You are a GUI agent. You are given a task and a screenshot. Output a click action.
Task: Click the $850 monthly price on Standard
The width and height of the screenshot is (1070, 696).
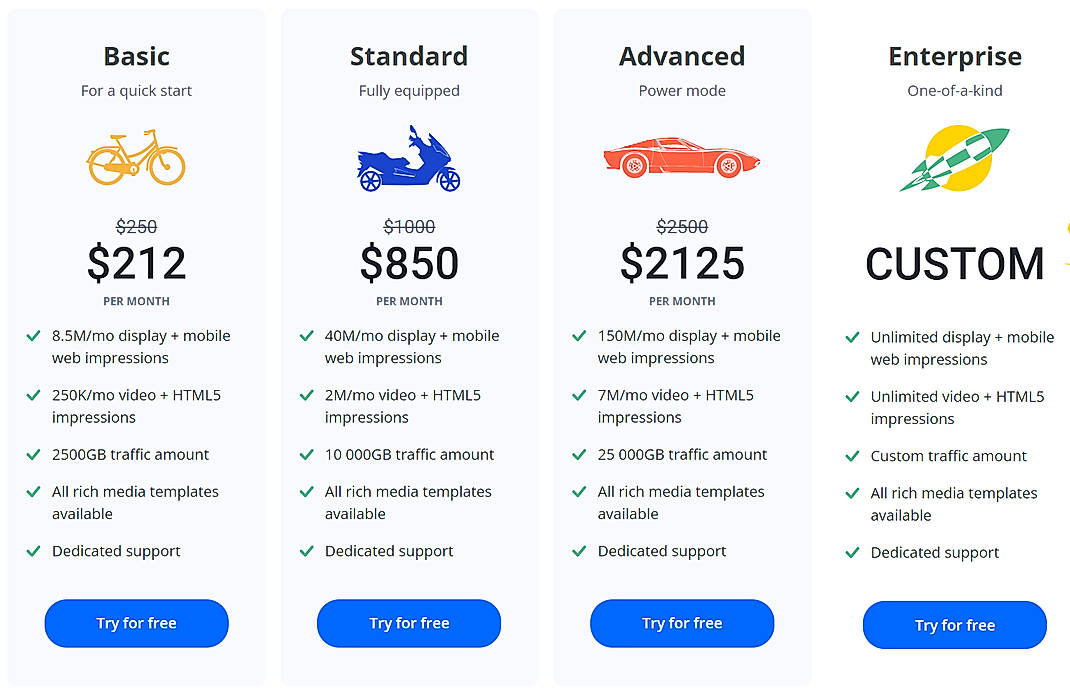coord(409,263)
